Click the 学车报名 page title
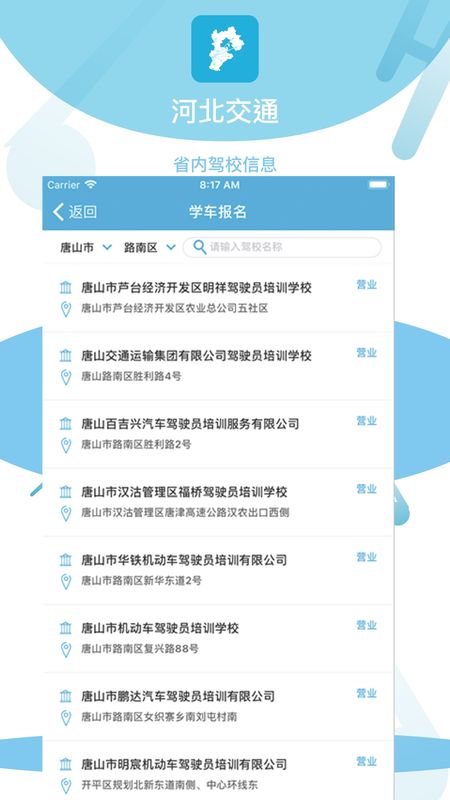Viewport: 450px width, 800px height. pyautogui.click(x=218, y=212)
